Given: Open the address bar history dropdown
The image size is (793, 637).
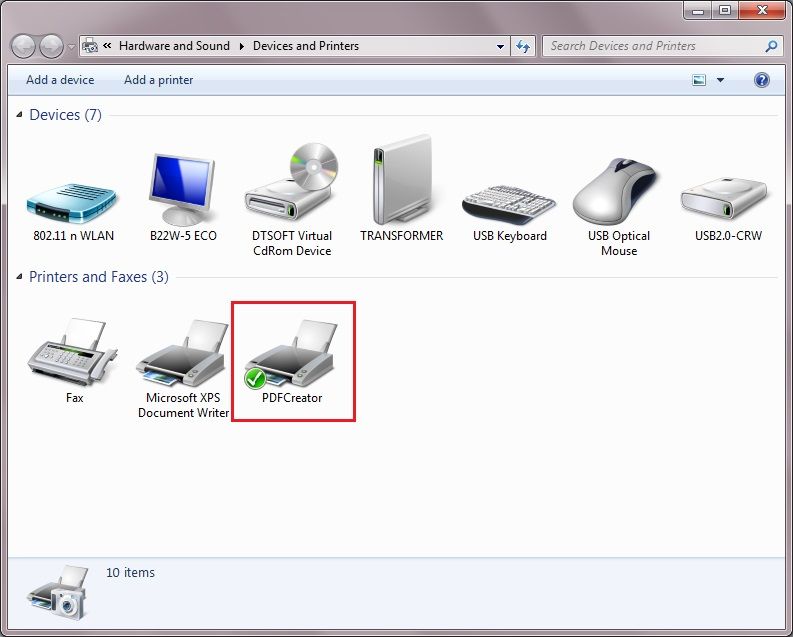Looking at the screenshot, I should [501, 46].
